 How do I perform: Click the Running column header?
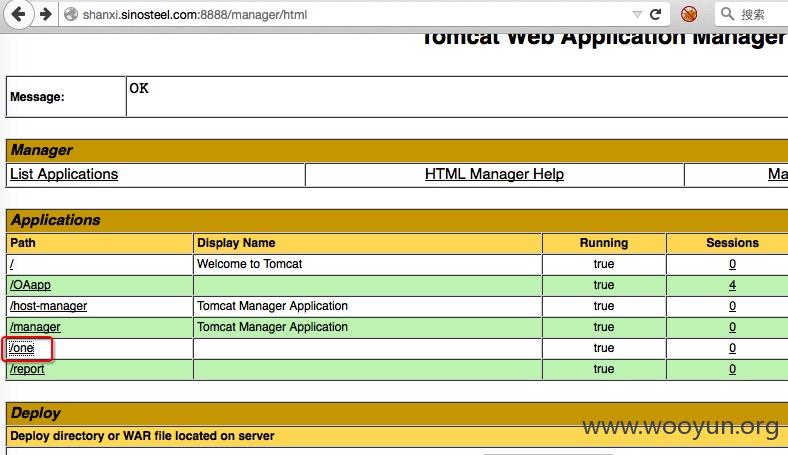pos(604,243)
